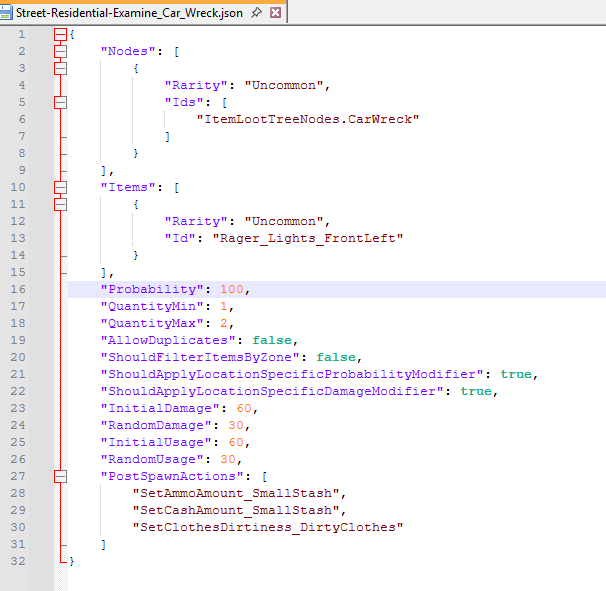Collapse the root object fold on line 1
The width and height of the screenshot is (606, 591).
61,34
